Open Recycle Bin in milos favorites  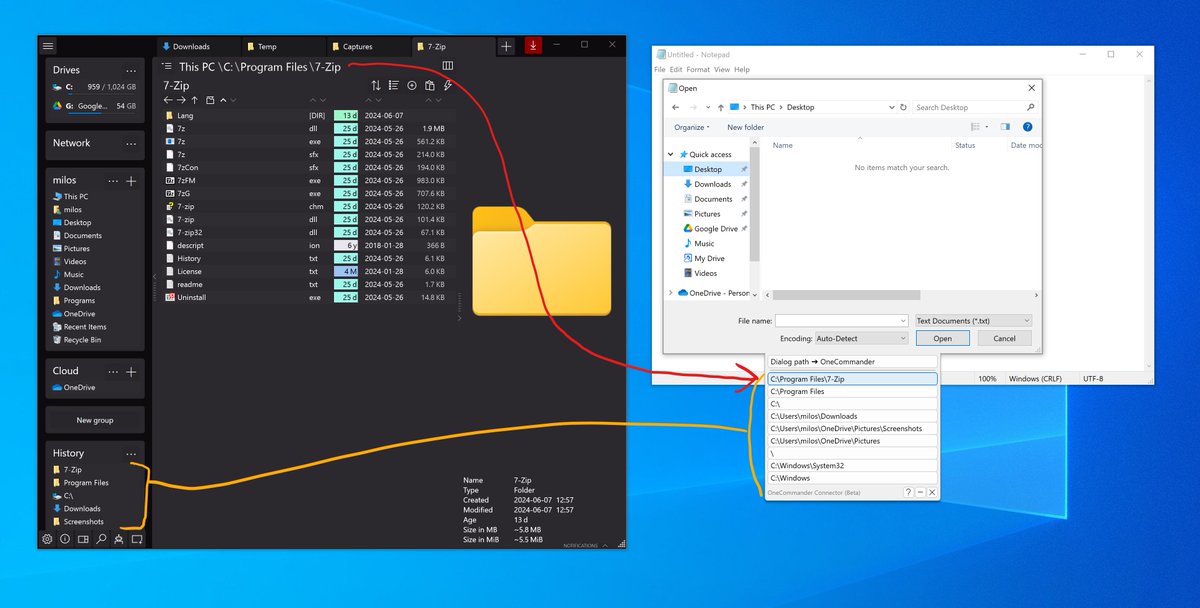pos(82,340)
